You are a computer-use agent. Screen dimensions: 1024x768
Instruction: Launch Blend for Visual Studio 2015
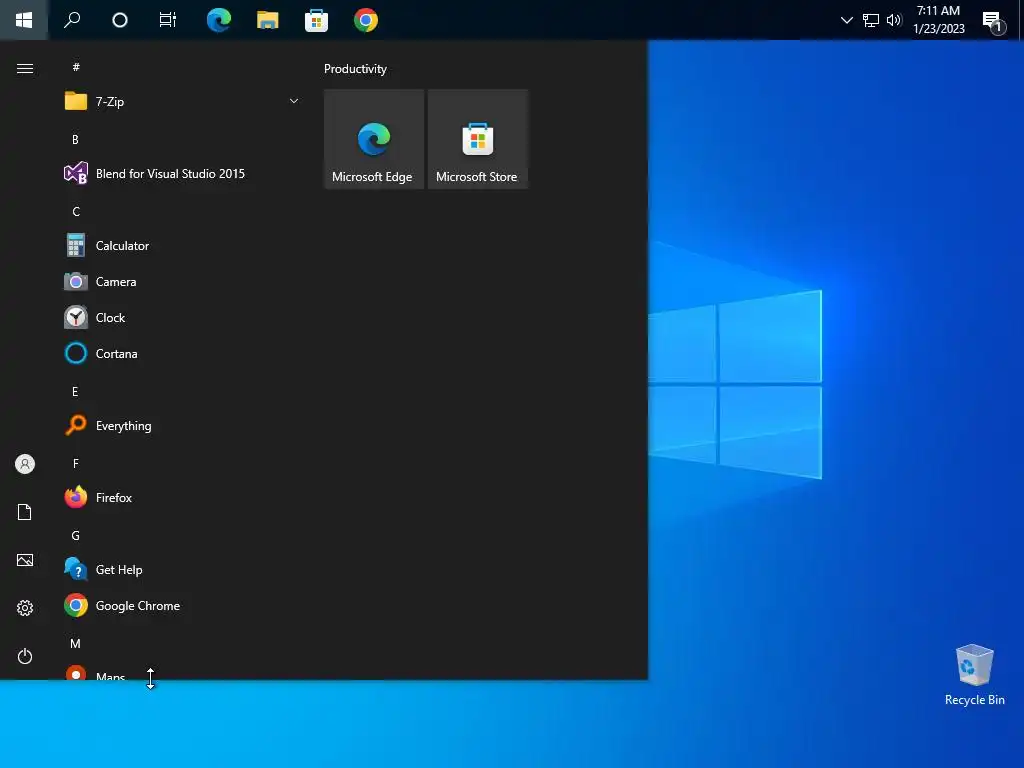coord(182,174)
